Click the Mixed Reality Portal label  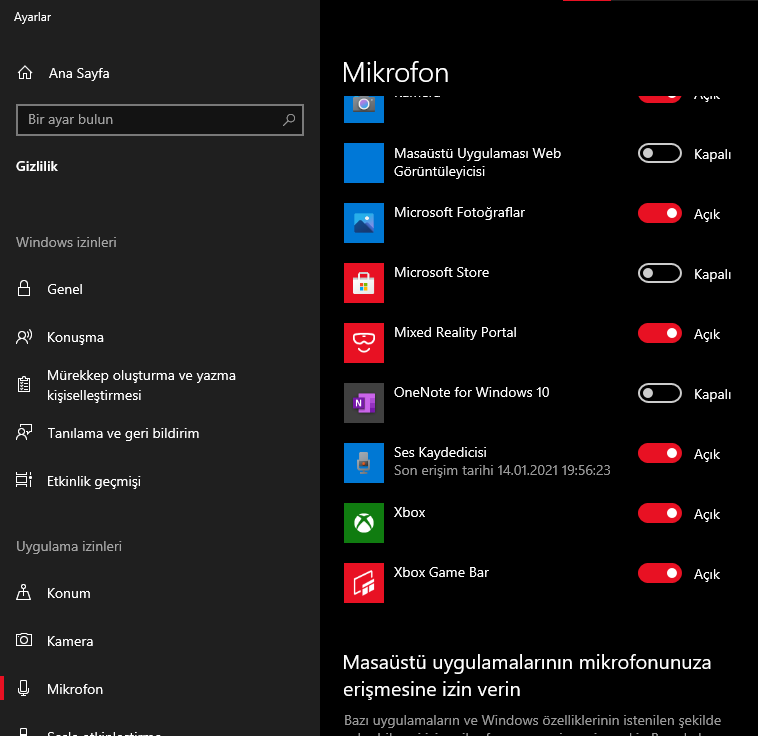click(x=455, y=332)
